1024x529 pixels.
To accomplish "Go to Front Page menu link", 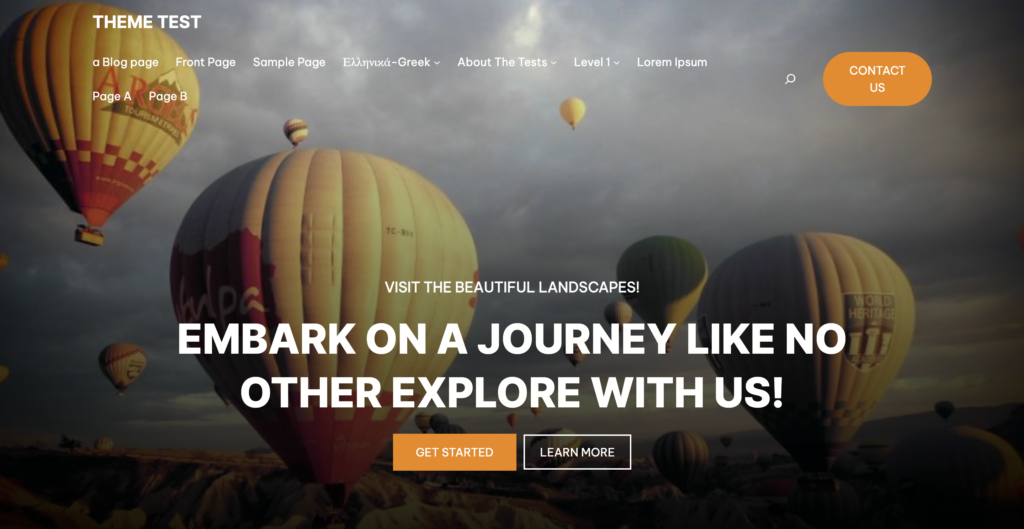I will pos(206,62).
